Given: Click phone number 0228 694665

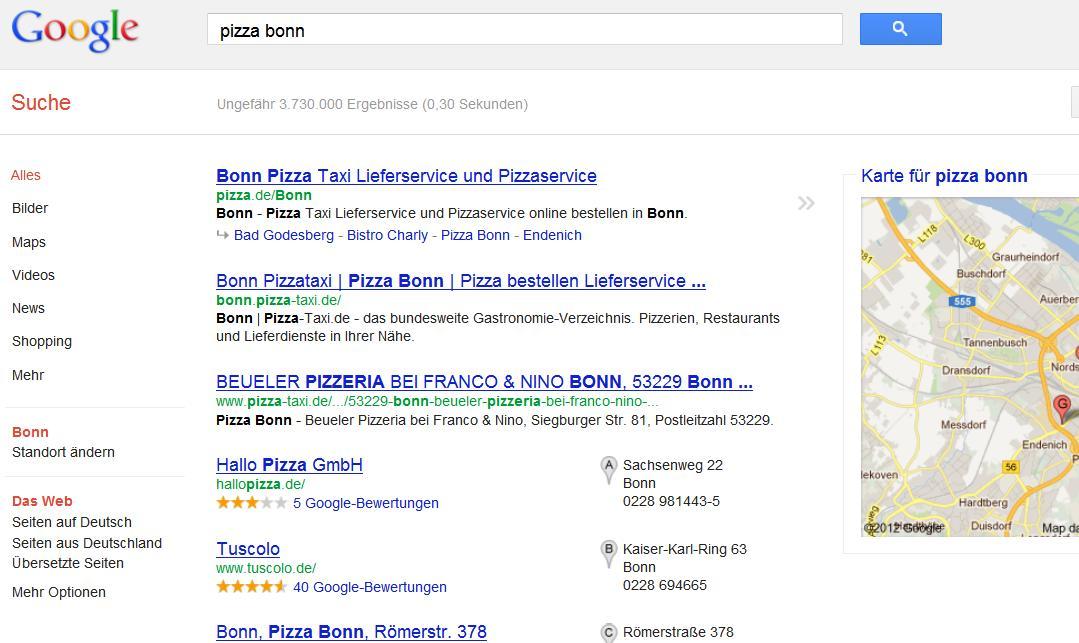Looking at the screenshot, I should 665,585.
